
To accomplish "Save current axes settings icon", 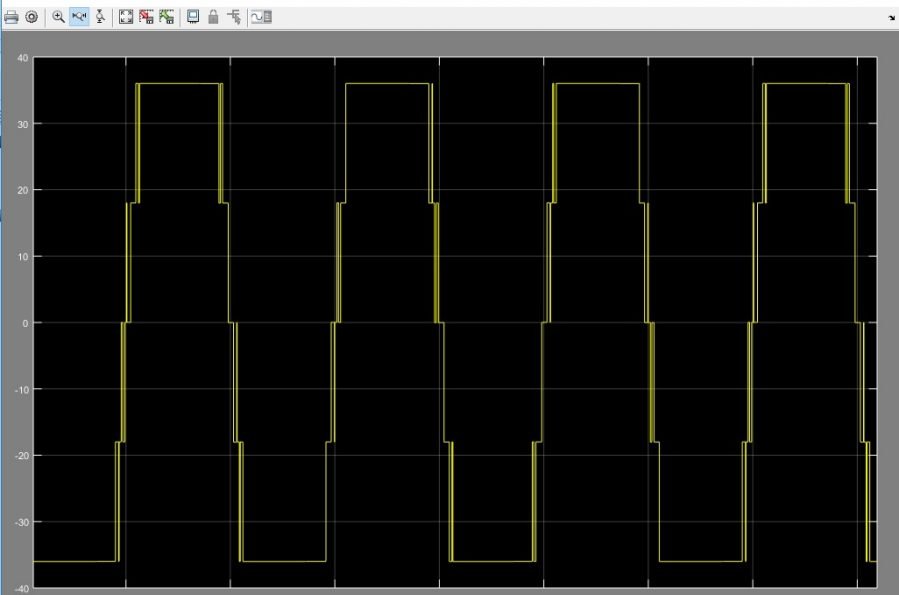I will (146, 17).
